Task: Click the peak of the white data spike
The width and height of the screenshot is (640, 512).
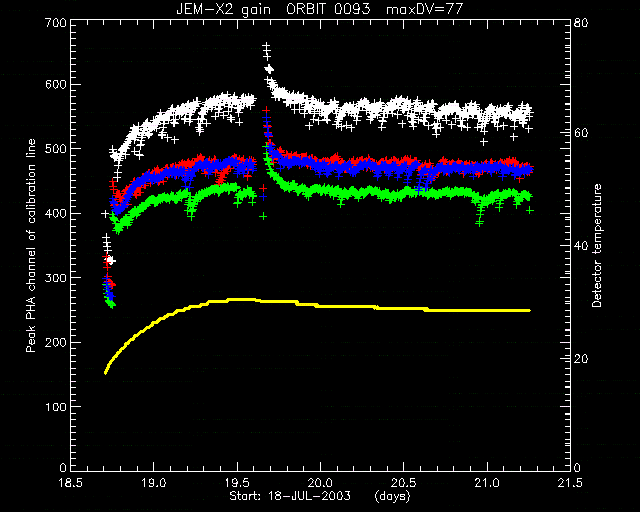Action: (x=266, y=46)
